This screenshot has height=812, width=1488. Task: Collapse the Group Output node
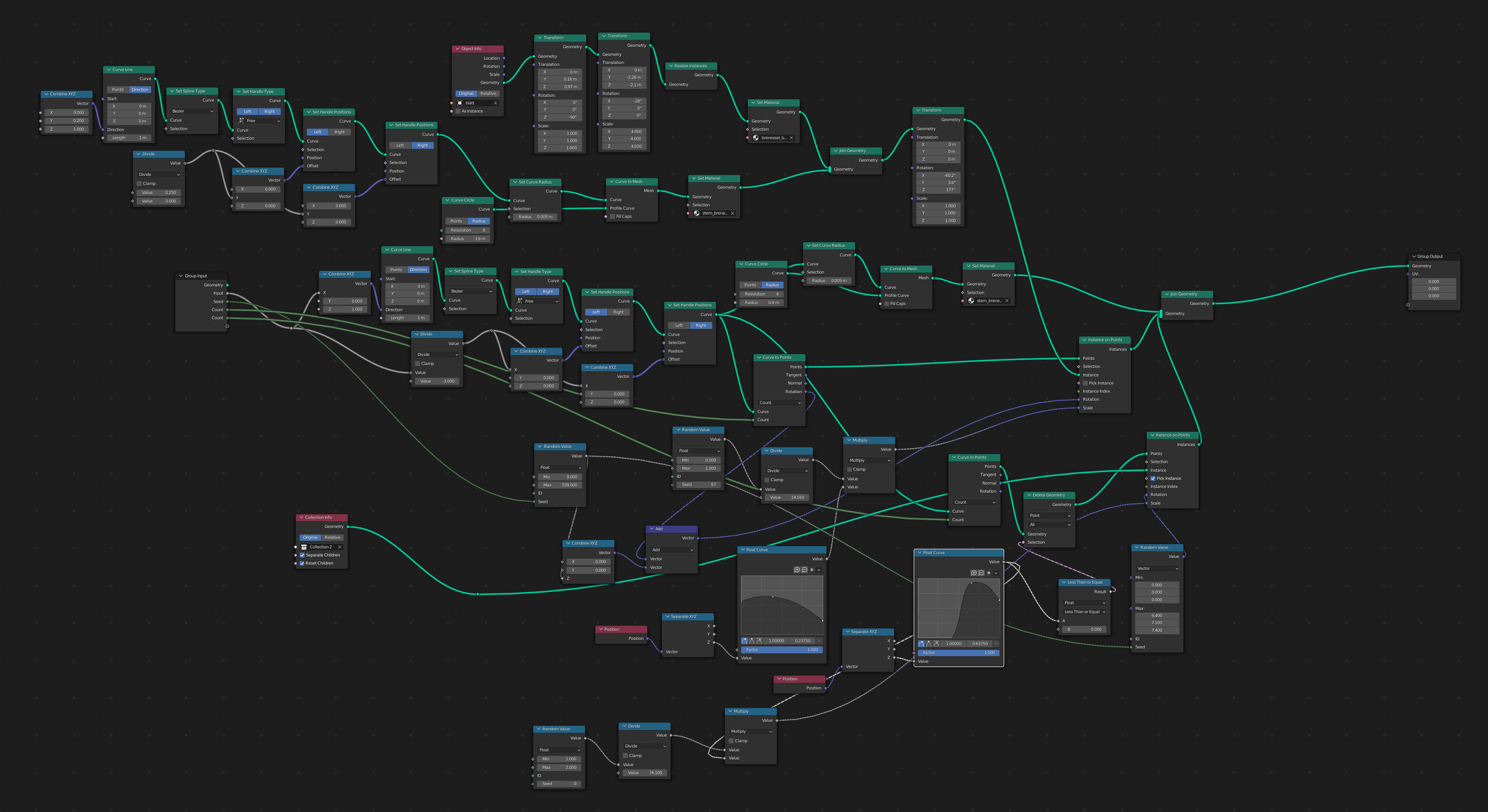click(1414, 256)
